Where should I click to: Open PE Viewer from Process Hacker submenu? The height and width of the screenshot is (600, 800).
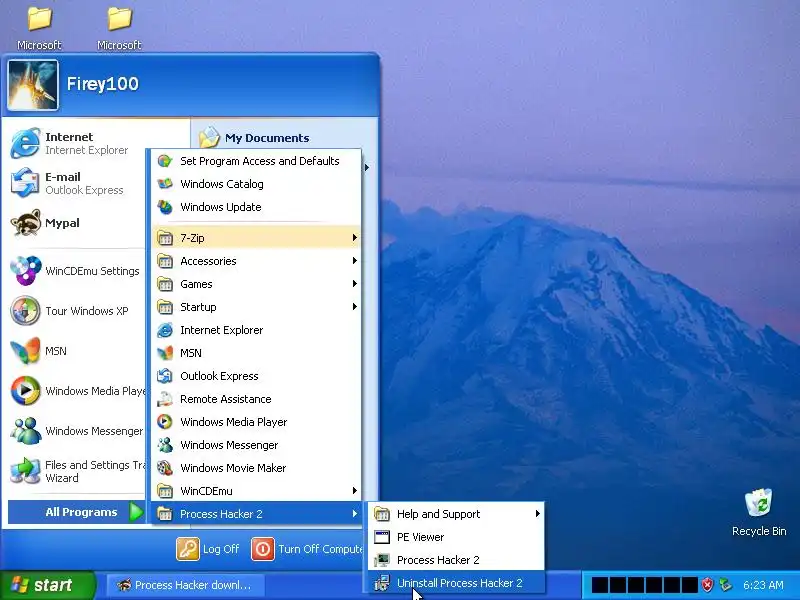pyautogui.click(x=456, y=537)
